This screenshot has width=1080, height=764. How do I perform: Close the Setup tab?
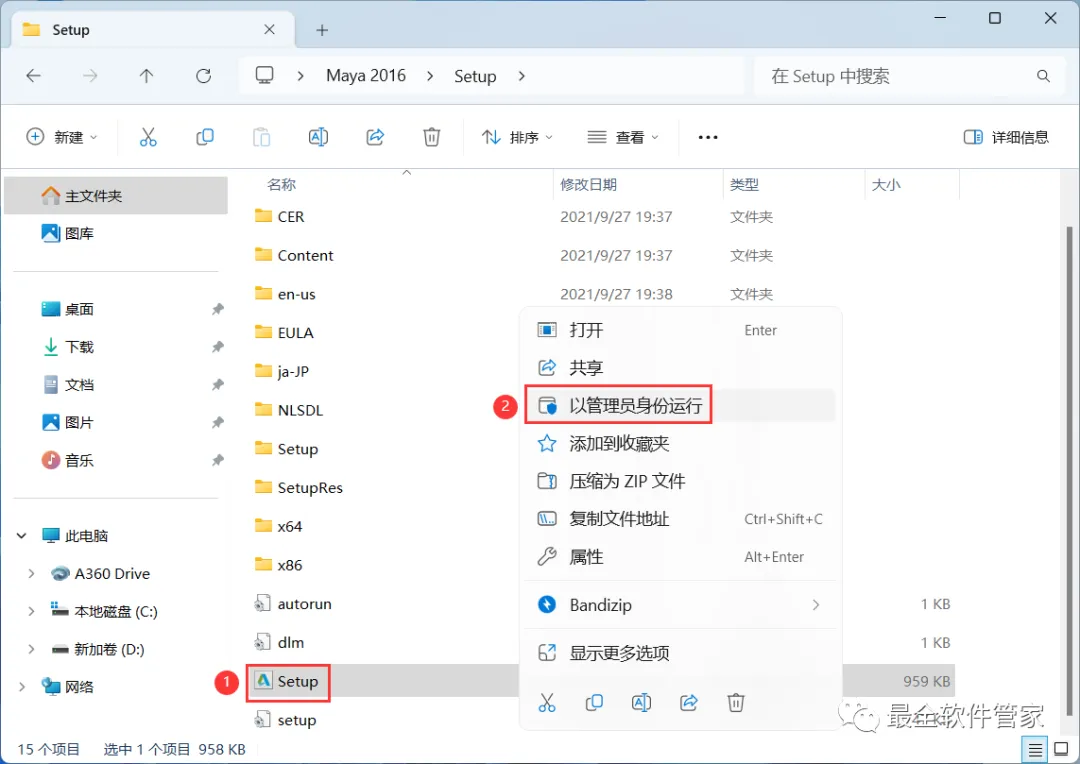coord(269,29)
